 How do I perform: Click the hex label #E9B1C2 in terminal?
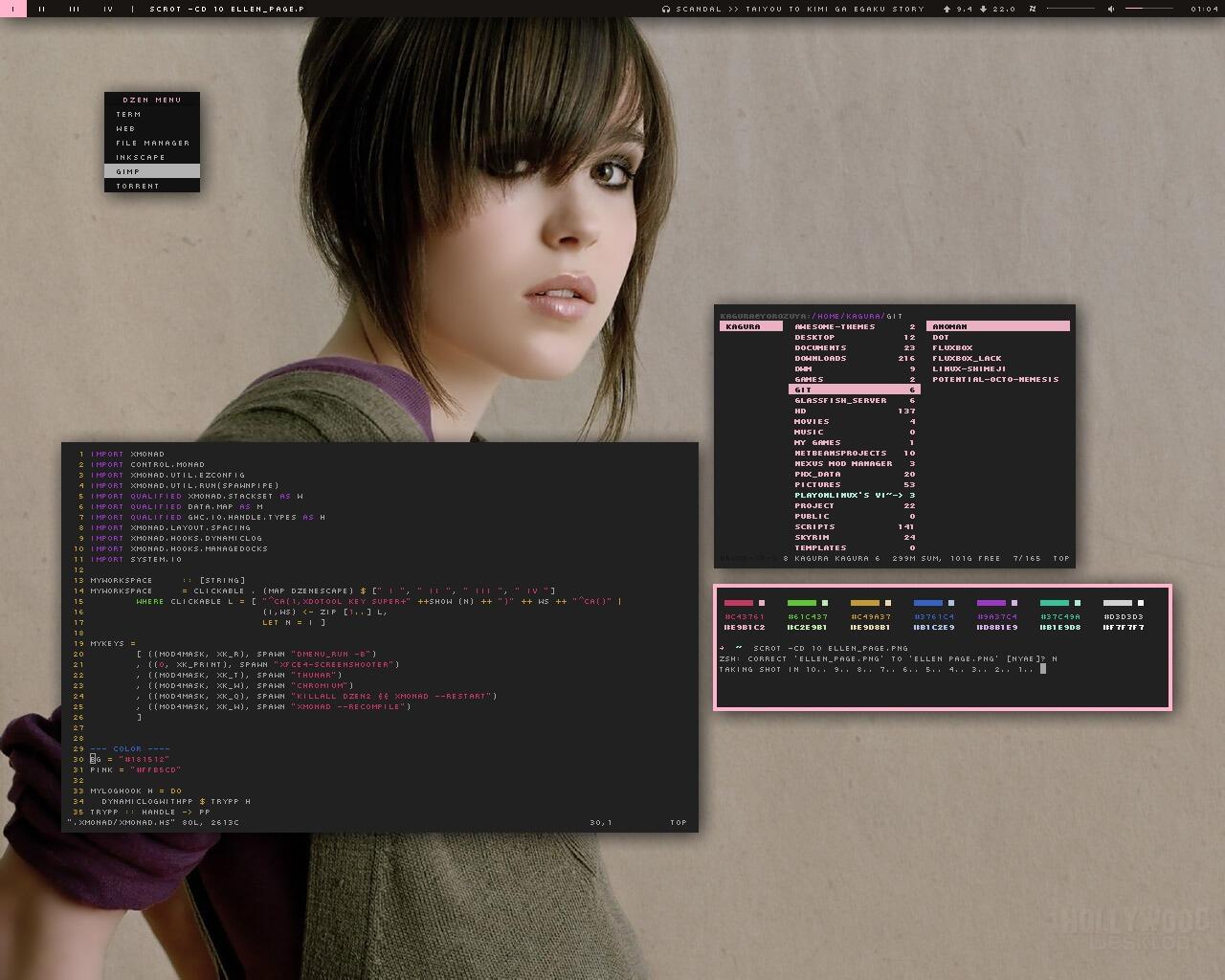click(x=745, y=627)
